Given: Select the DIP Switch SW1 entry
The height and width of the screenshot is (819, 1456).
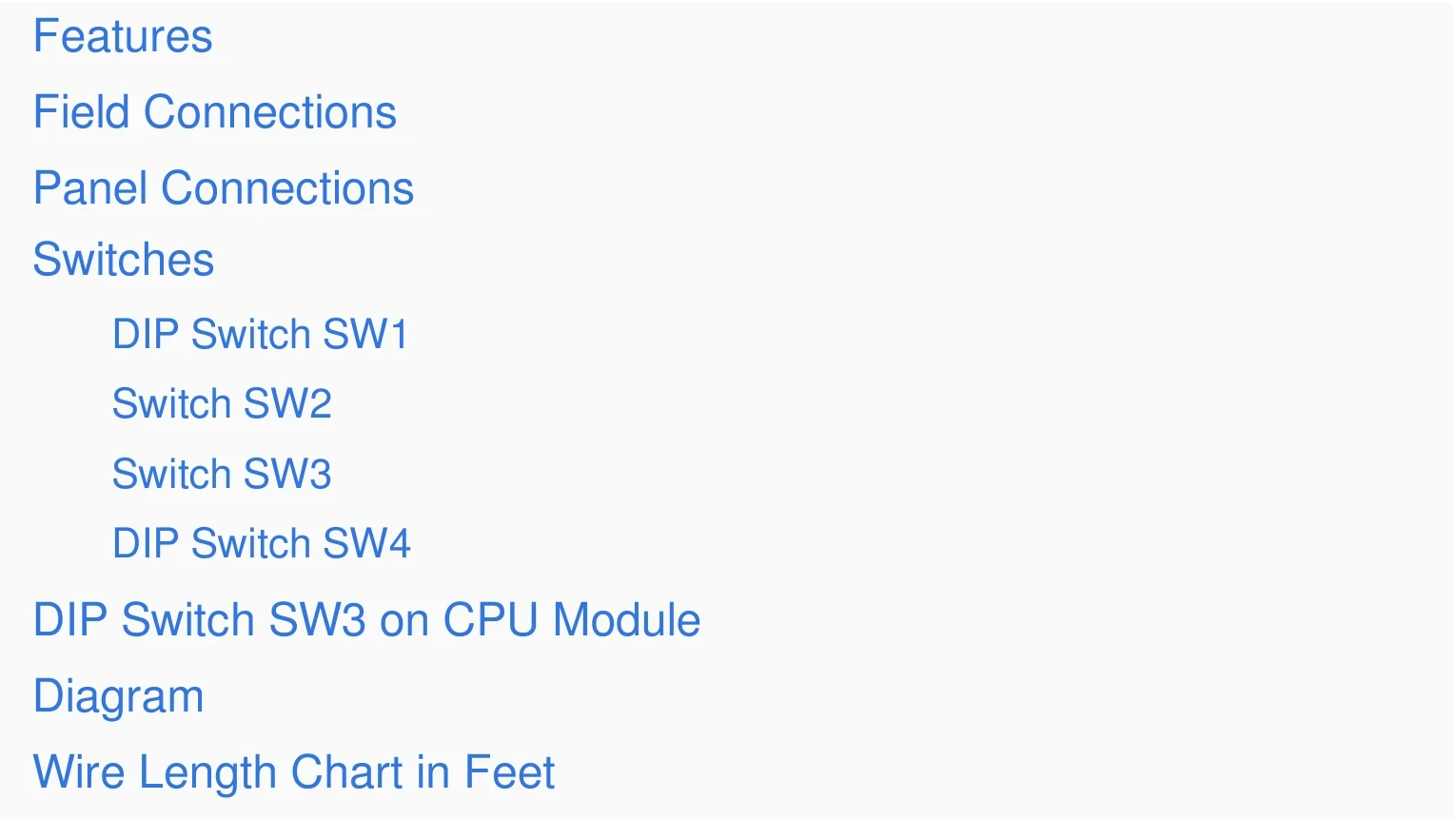Looking at the screenshot, I should pos(261,334).
